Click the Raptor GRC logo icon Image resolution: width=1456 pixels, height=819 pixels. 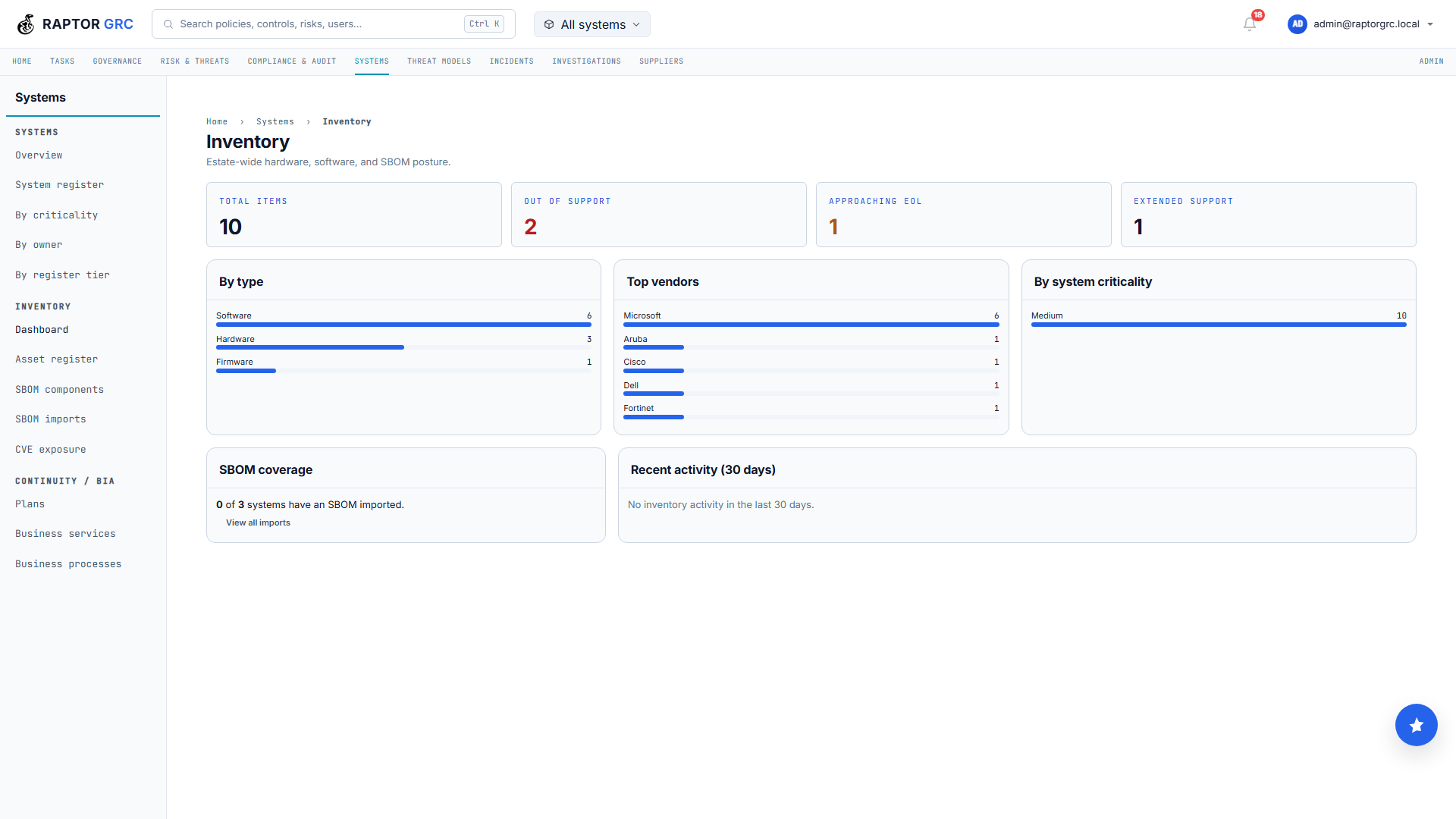click(26, 24)
